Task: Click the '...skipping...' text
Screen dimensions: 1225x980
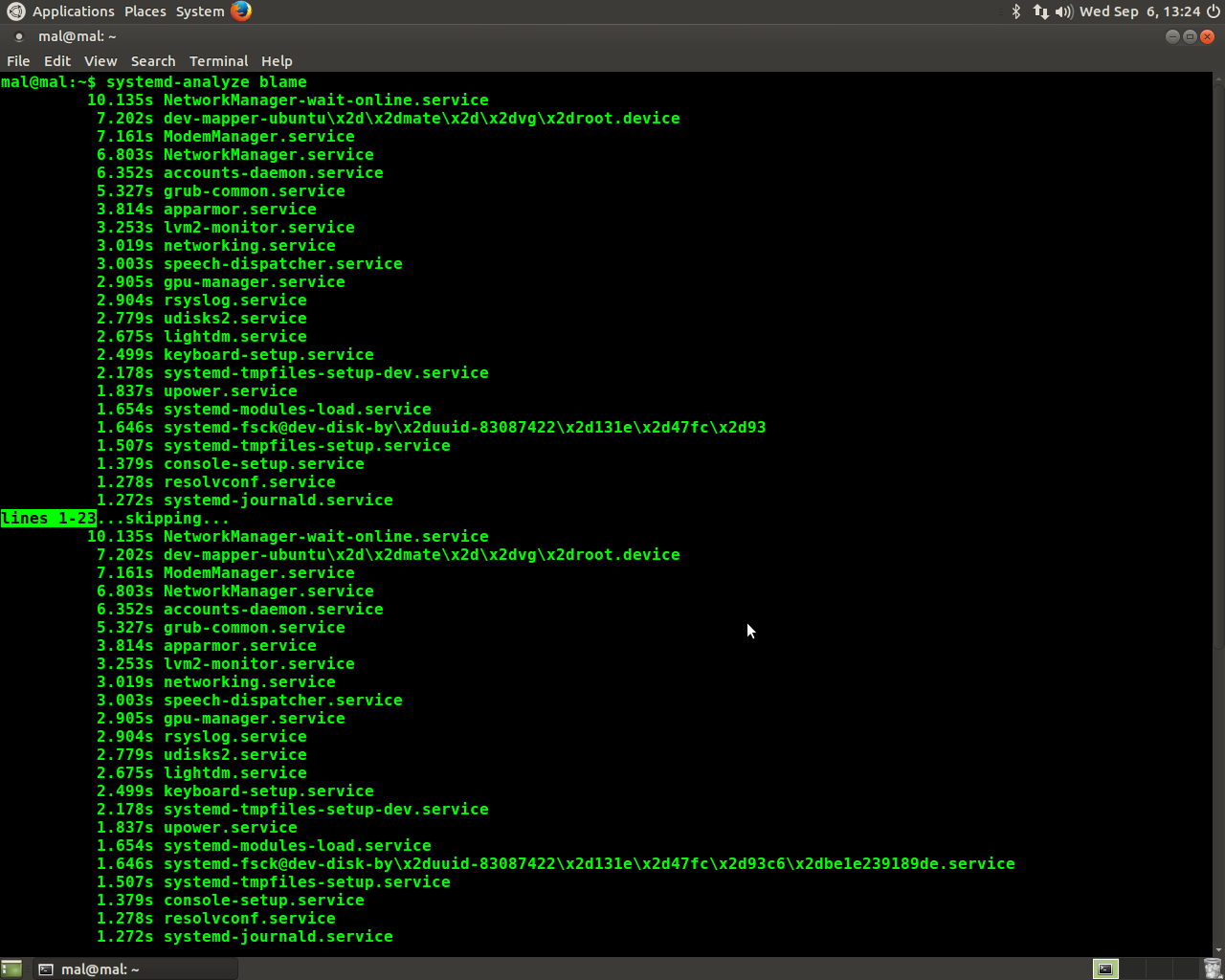Action: [164, 518]
